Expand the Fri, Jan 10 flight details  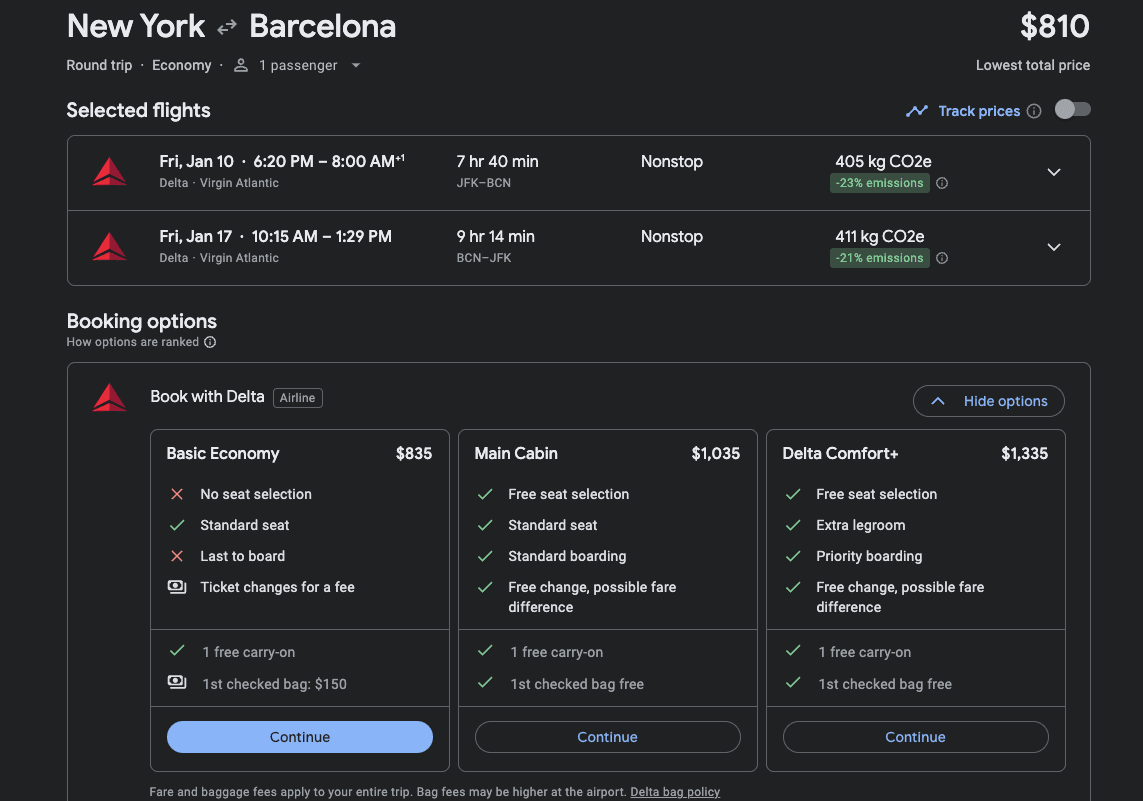(1053, 172)
